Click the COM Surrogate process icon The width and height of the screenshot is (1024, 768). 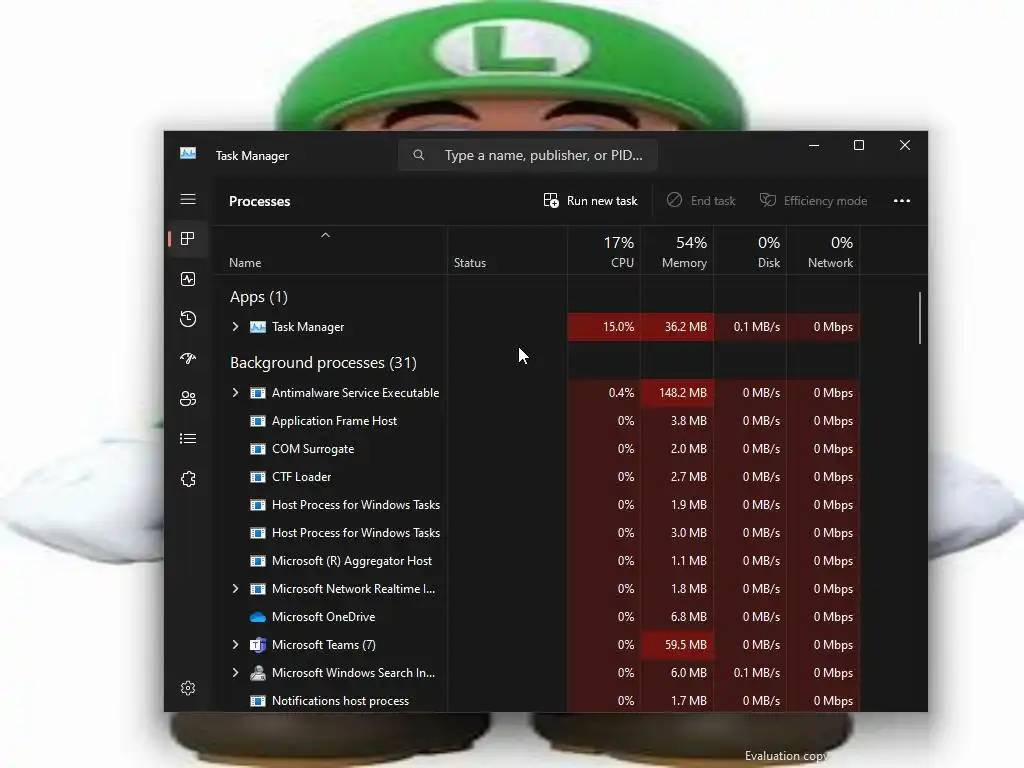[x=258, y=449]
